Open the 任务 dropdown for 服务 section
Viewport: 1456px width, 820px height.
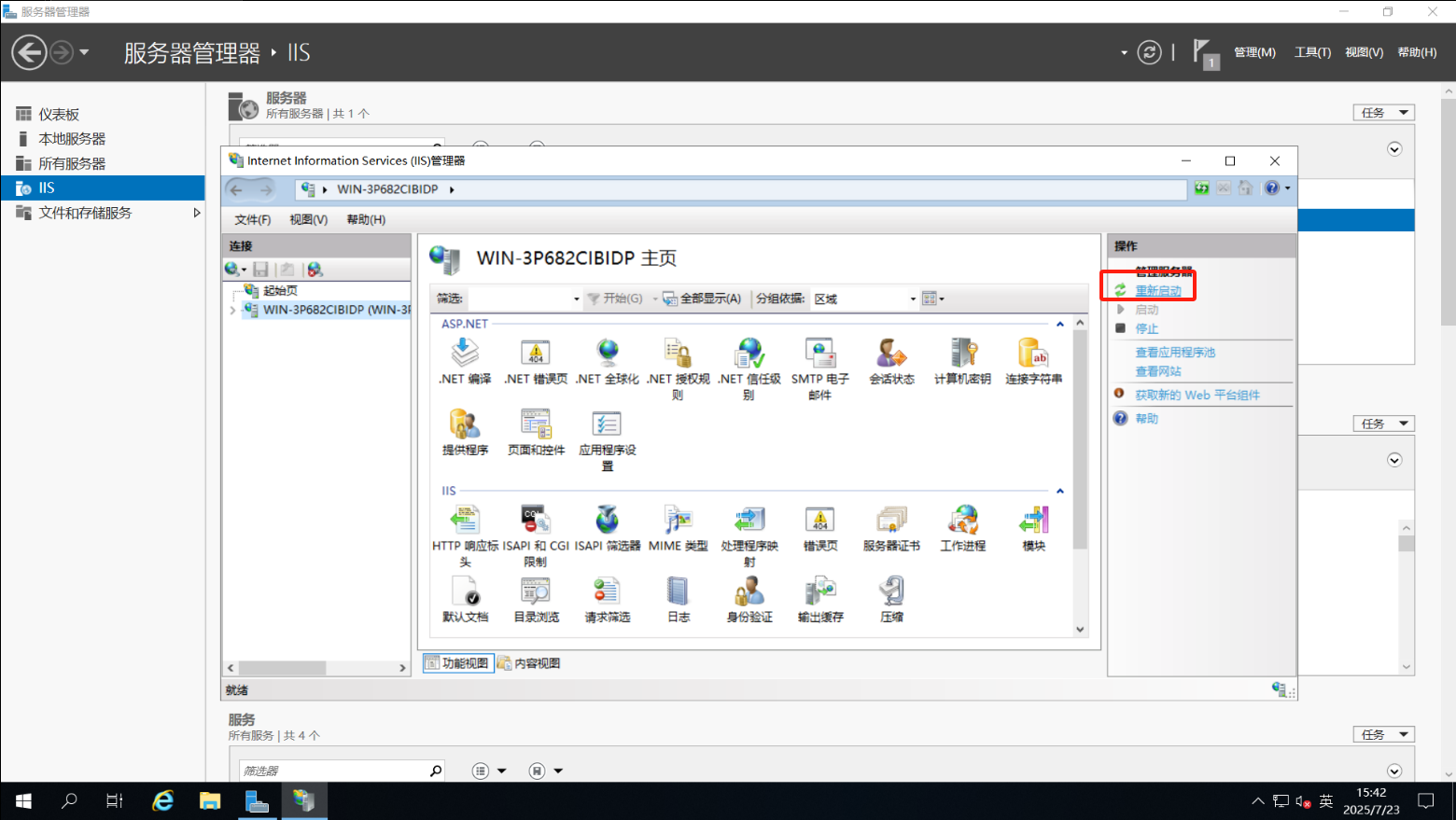tap(1383, 735)
